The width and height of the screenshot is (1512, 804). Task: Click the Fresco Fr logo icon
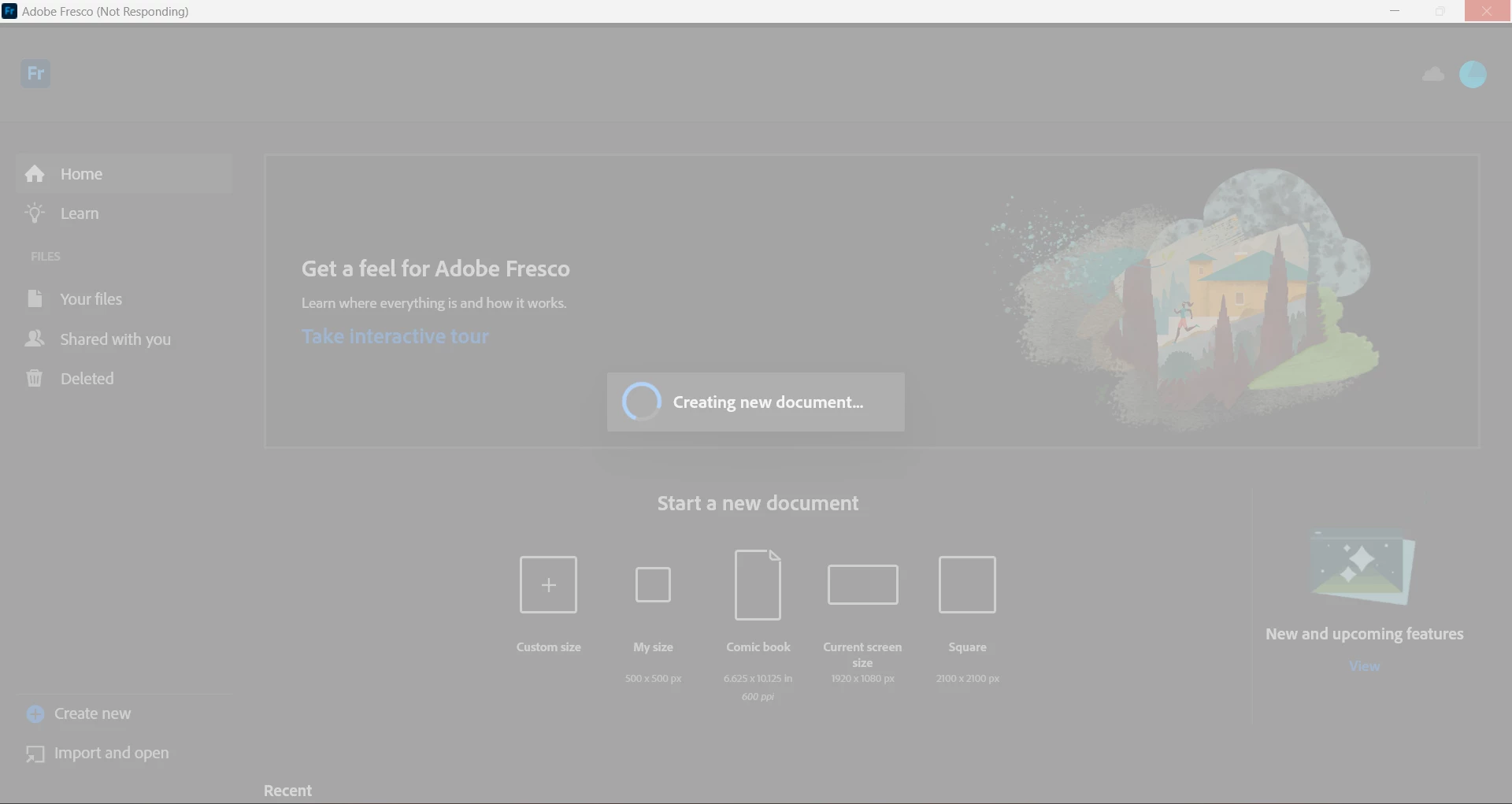[35, 73]
